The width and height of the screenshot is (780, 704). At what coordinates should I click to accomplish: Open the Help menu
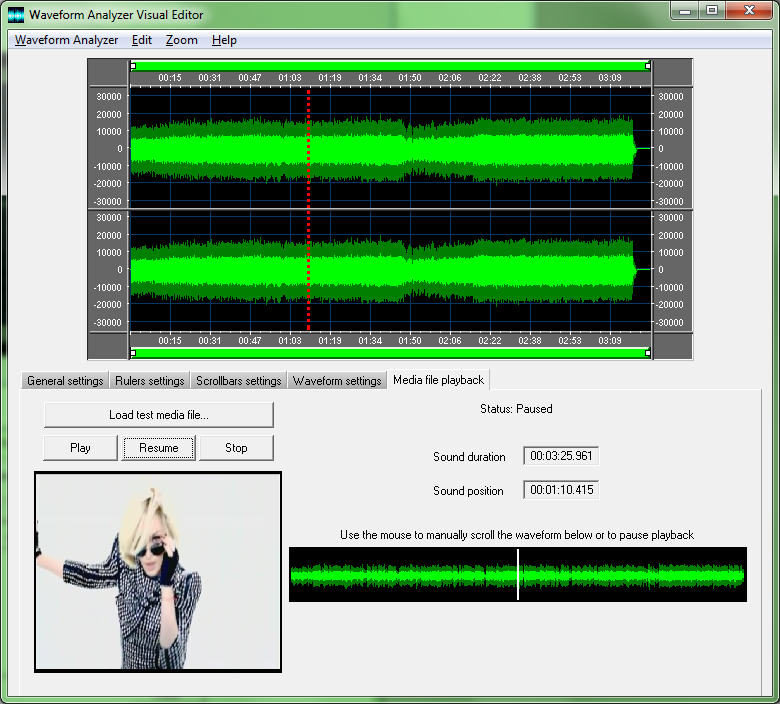click(225, 40)
